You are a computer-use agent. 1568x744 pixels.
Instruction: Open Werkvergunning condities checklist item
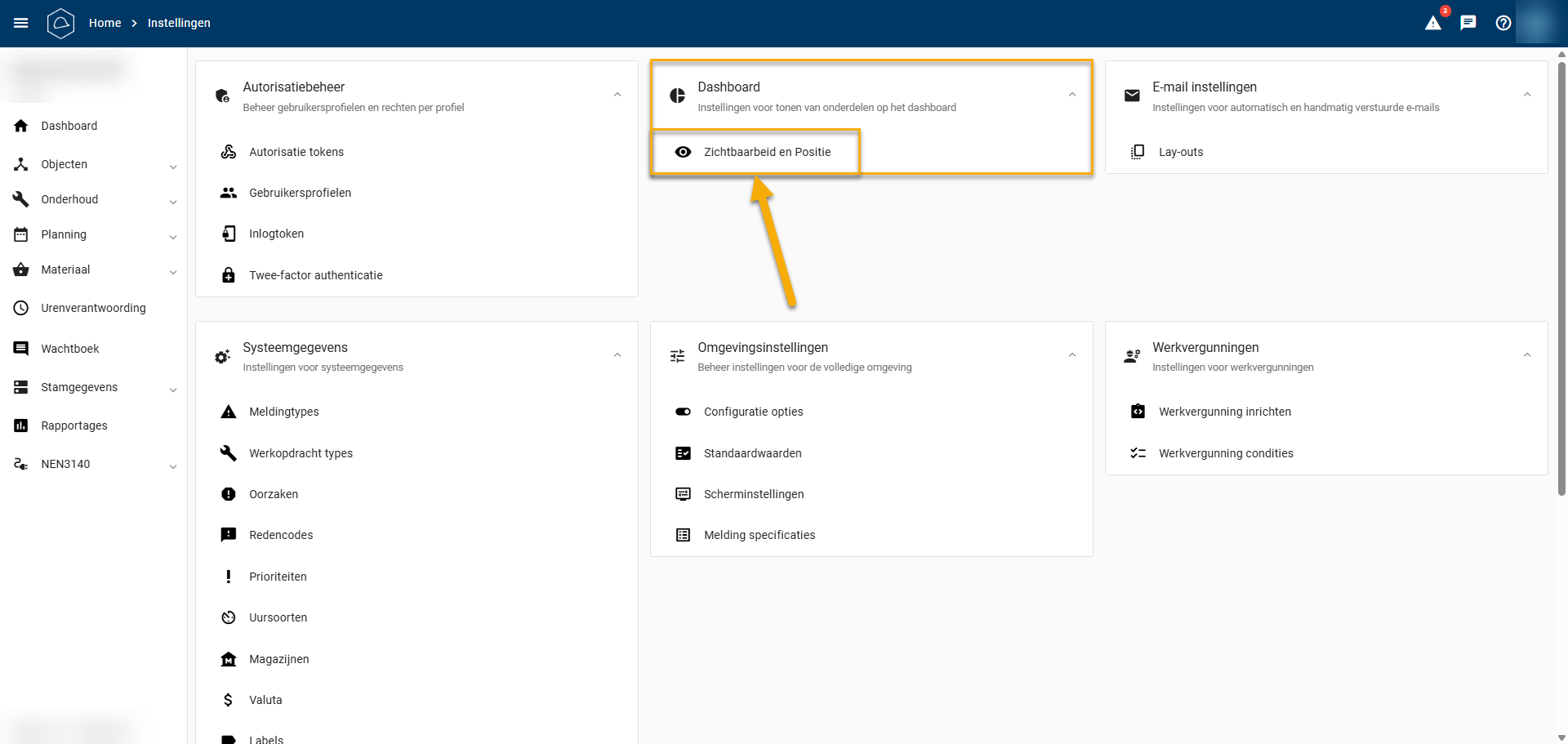point(1225,453)
